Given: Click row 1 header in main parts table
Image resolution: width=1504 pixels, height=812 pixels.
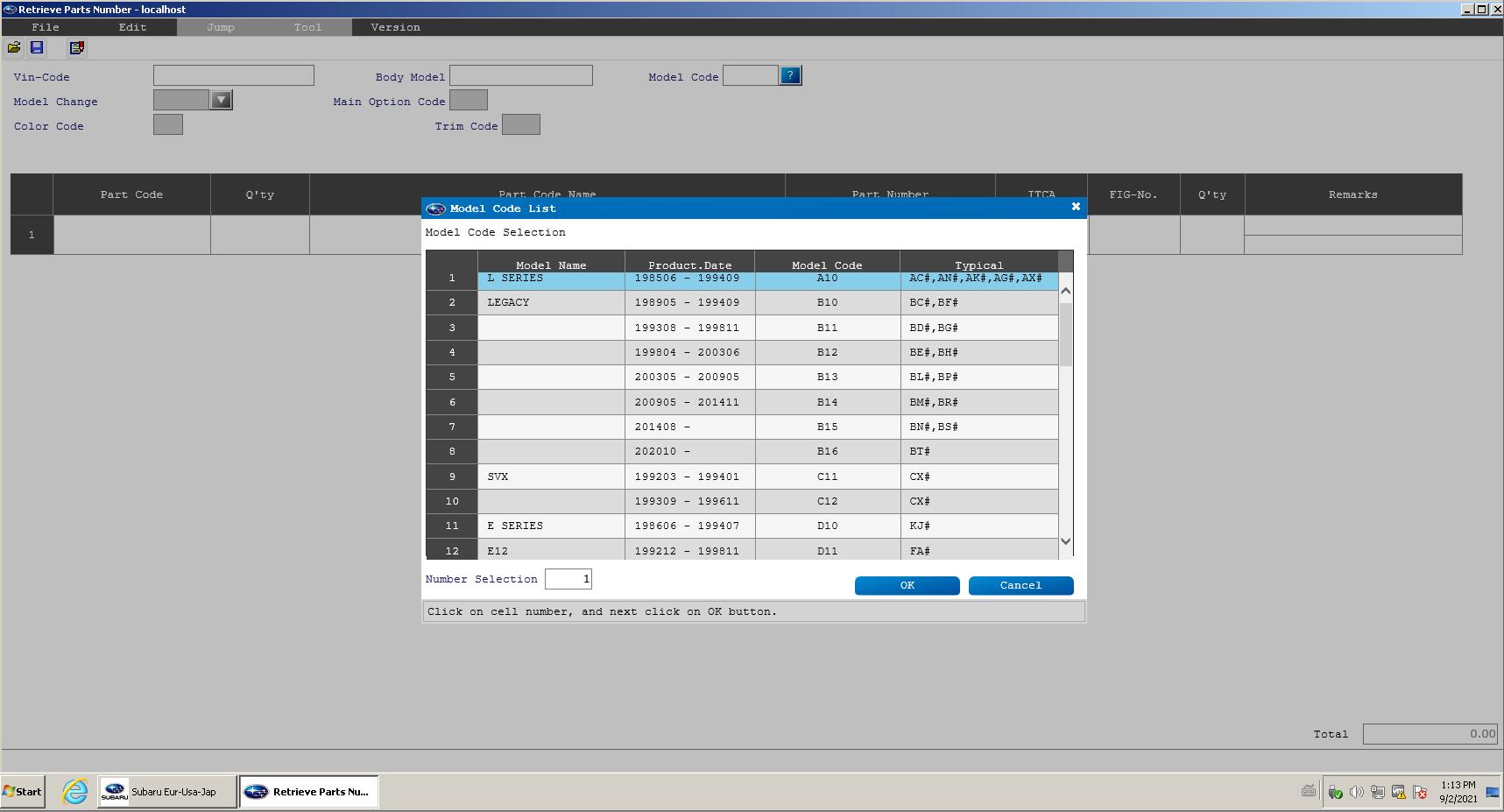Looking at the screenshot, I should [32, 235].
